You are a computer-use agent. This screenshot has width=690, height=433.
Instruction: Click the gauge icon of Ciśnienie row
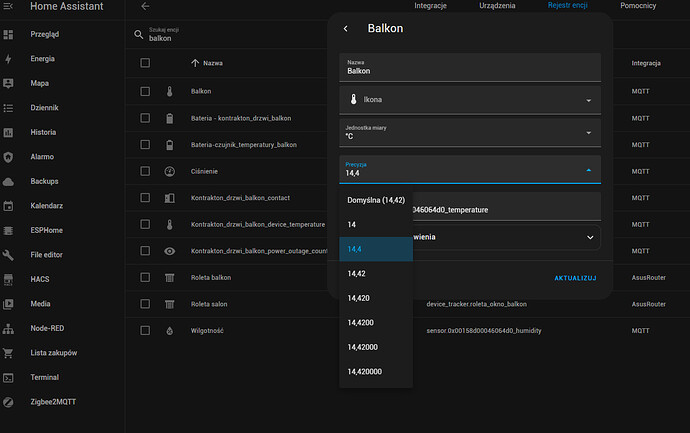point(169,172)
